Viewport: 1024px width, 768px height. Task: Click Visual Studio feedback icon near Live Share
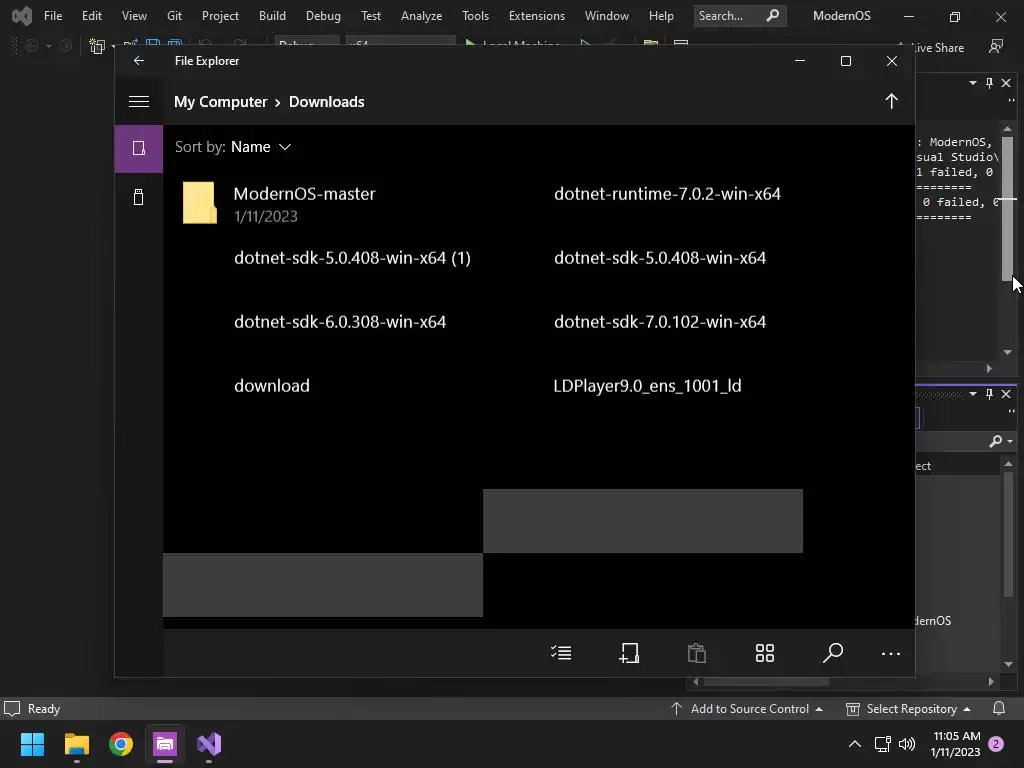coord(996,47)
